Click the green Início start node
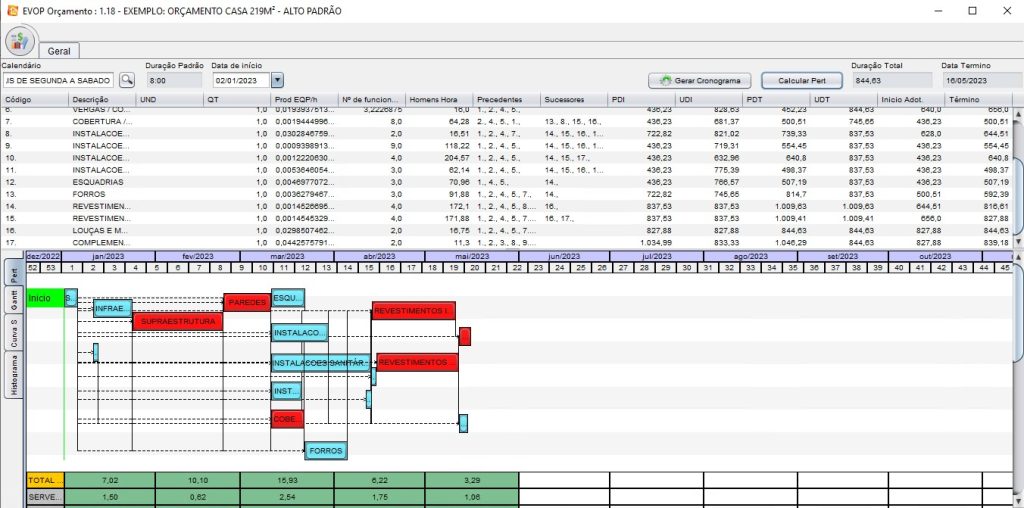Screen dimensions: 1024x508 click(x=44, y=298)
